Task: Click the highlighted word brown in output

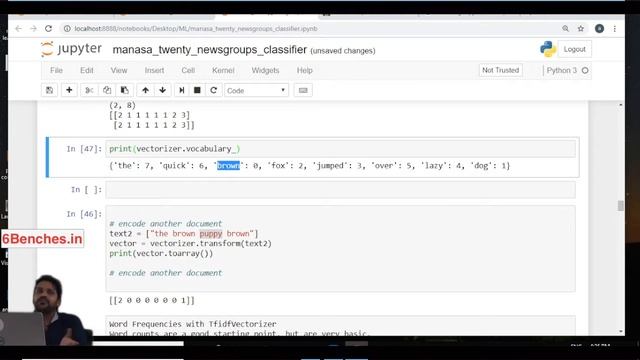Action: [228, 165]
